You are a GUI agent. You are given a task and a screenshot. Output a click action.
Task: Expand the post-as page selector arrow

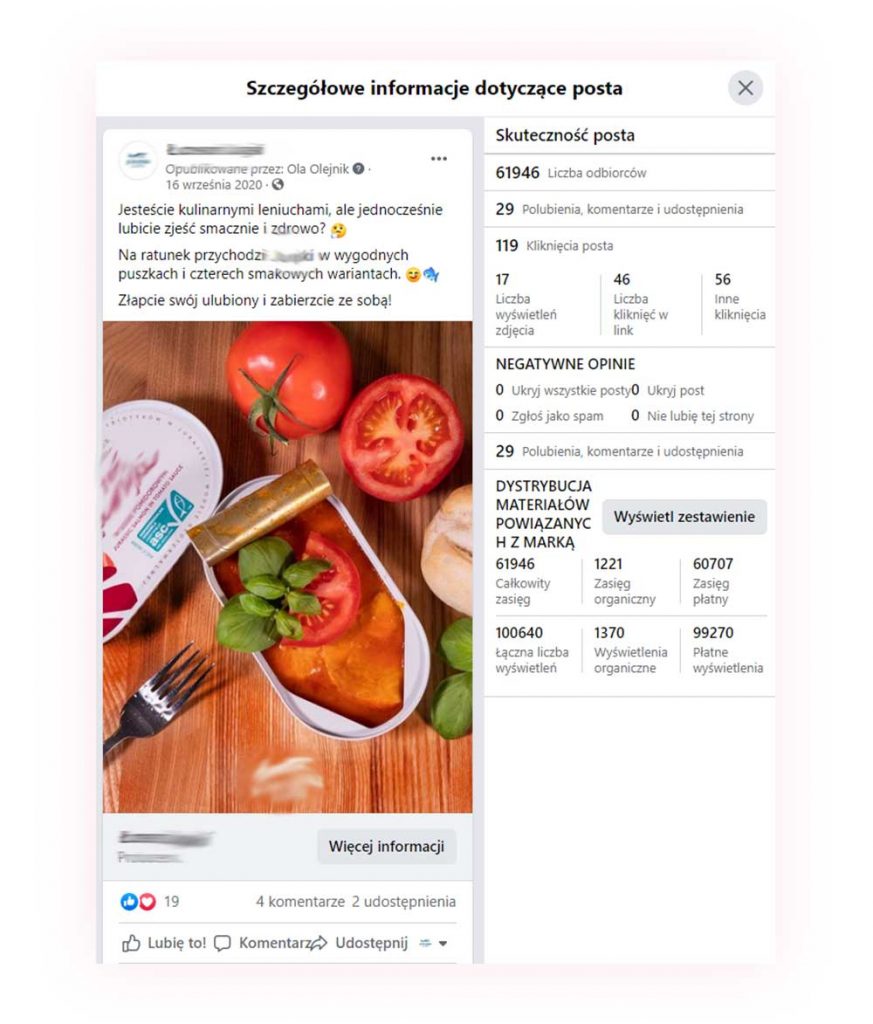[443, 944]
